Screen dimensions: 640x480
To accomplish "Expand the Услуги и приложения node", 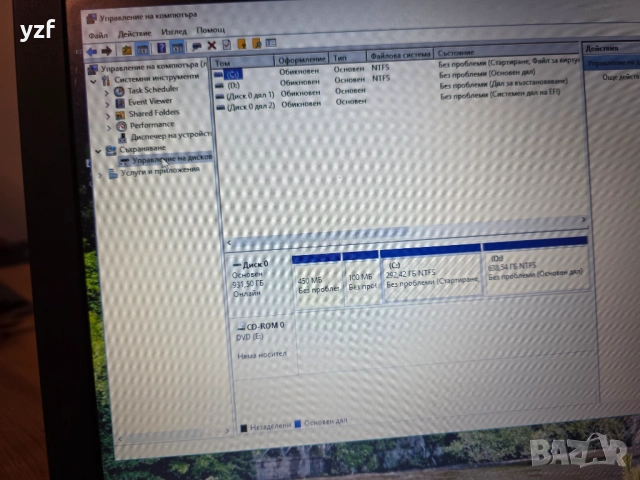I will 99,172.
